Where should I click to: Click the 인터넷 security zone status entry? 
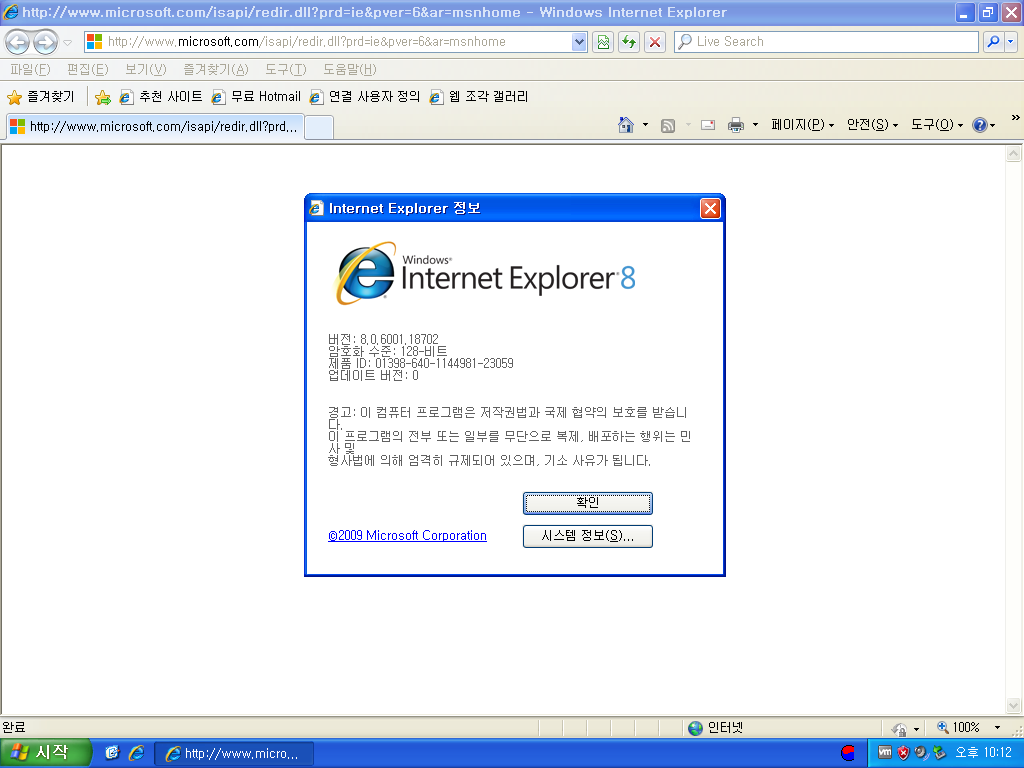[716, 728]
